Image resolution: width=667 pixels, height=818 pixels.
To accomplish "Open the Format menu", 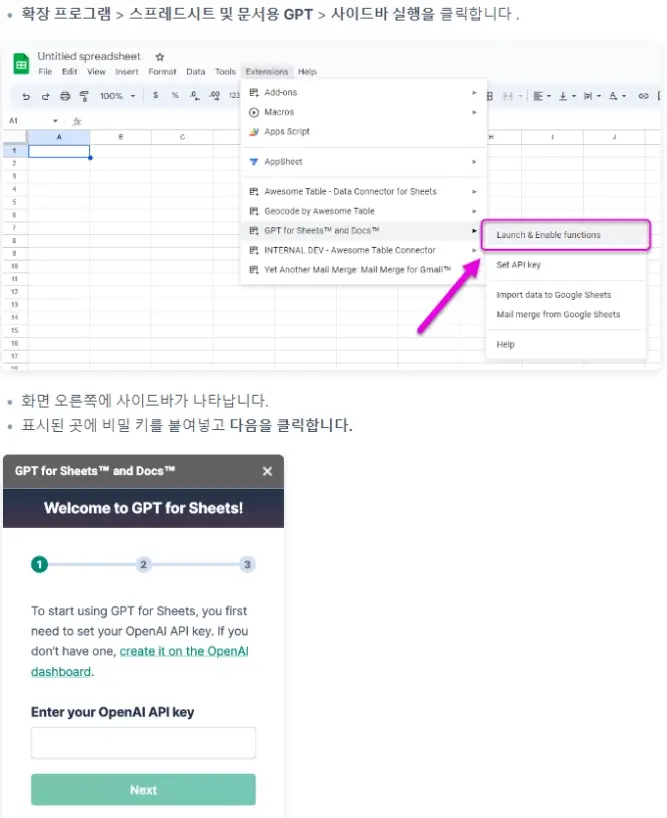I will 162,71.
